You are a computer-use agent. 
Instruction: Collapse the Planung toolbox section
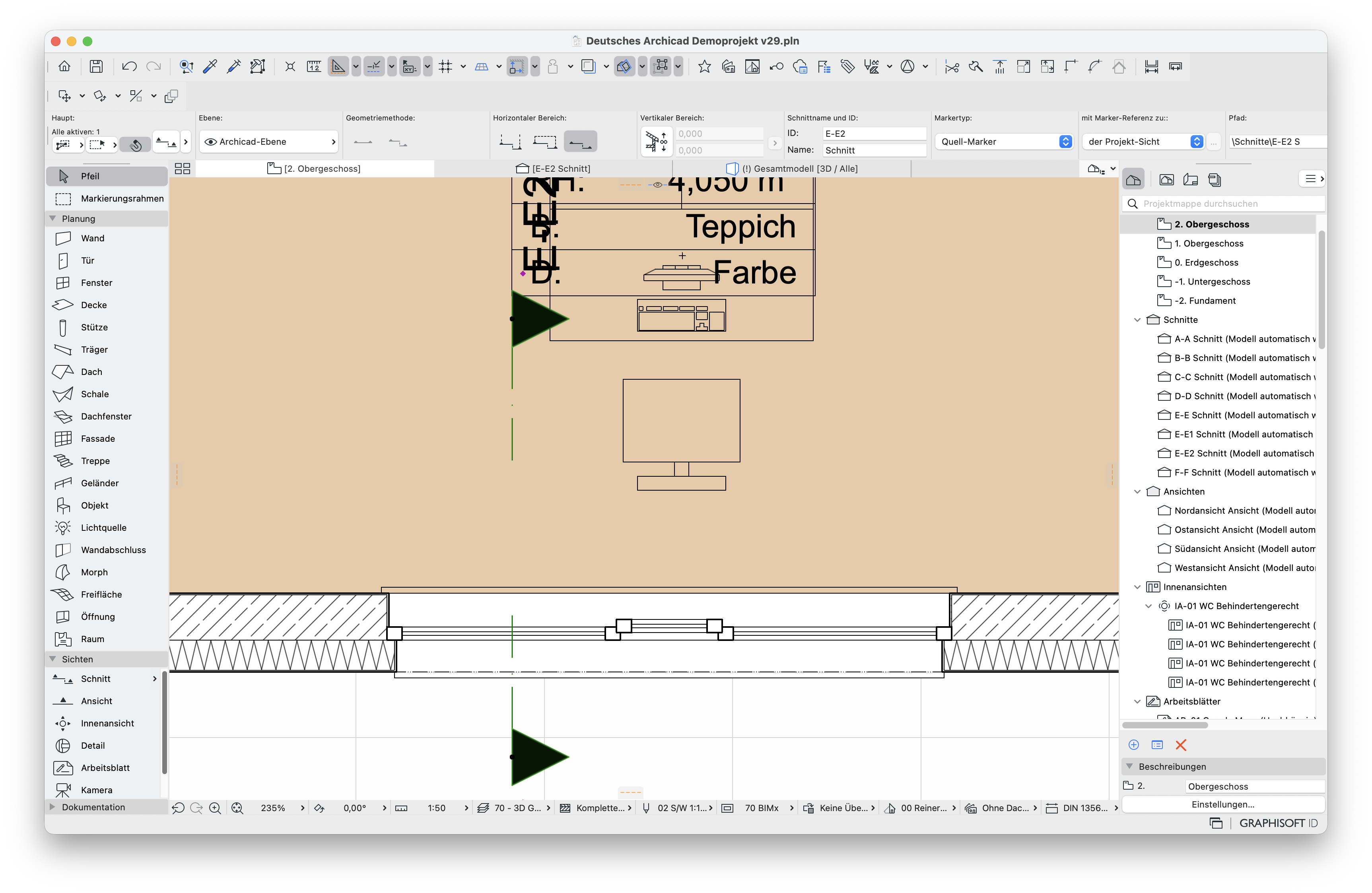pyautogui.click(x=53, y=219)
